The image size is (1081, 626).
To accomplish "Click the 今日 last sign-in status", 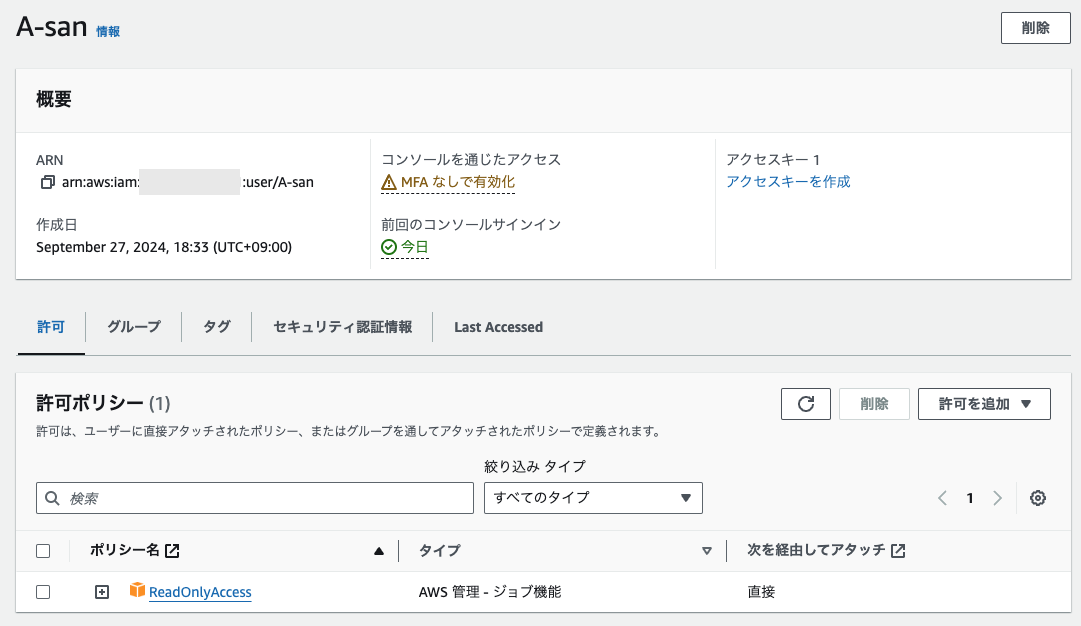I will click(x=405, y=247).
